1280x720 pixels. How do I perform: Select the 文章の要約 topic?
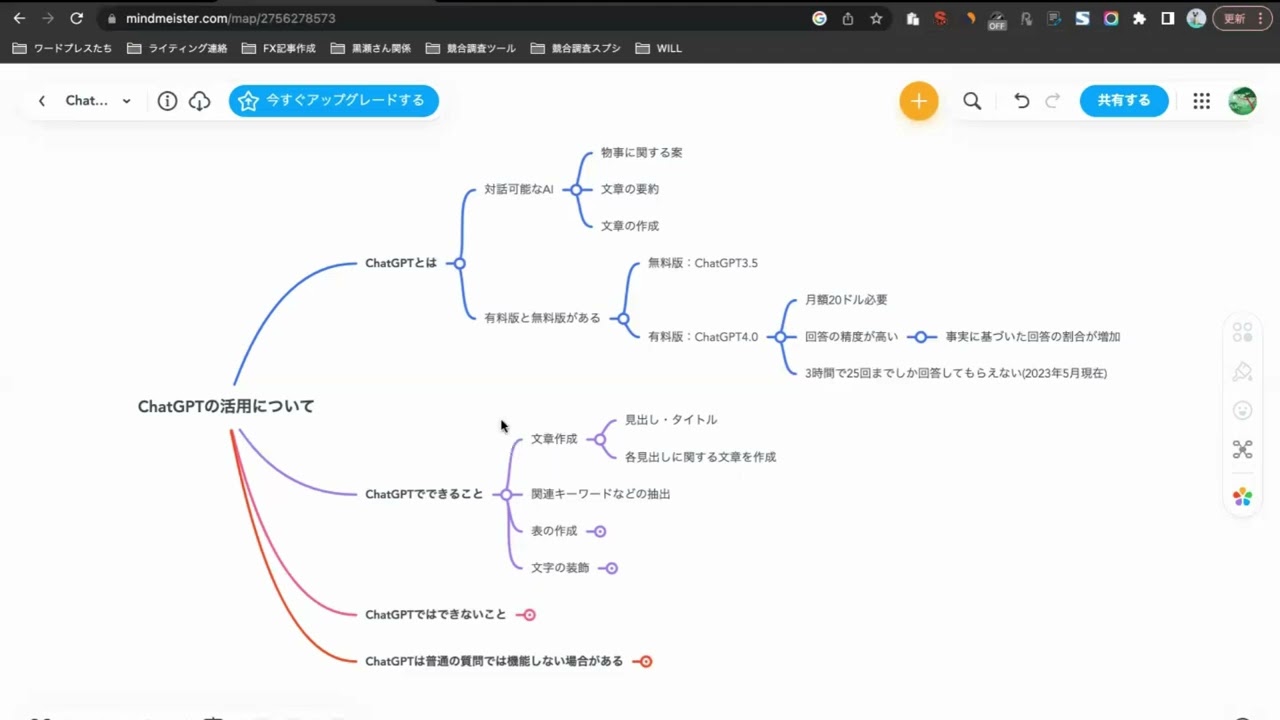click(630, 189)
